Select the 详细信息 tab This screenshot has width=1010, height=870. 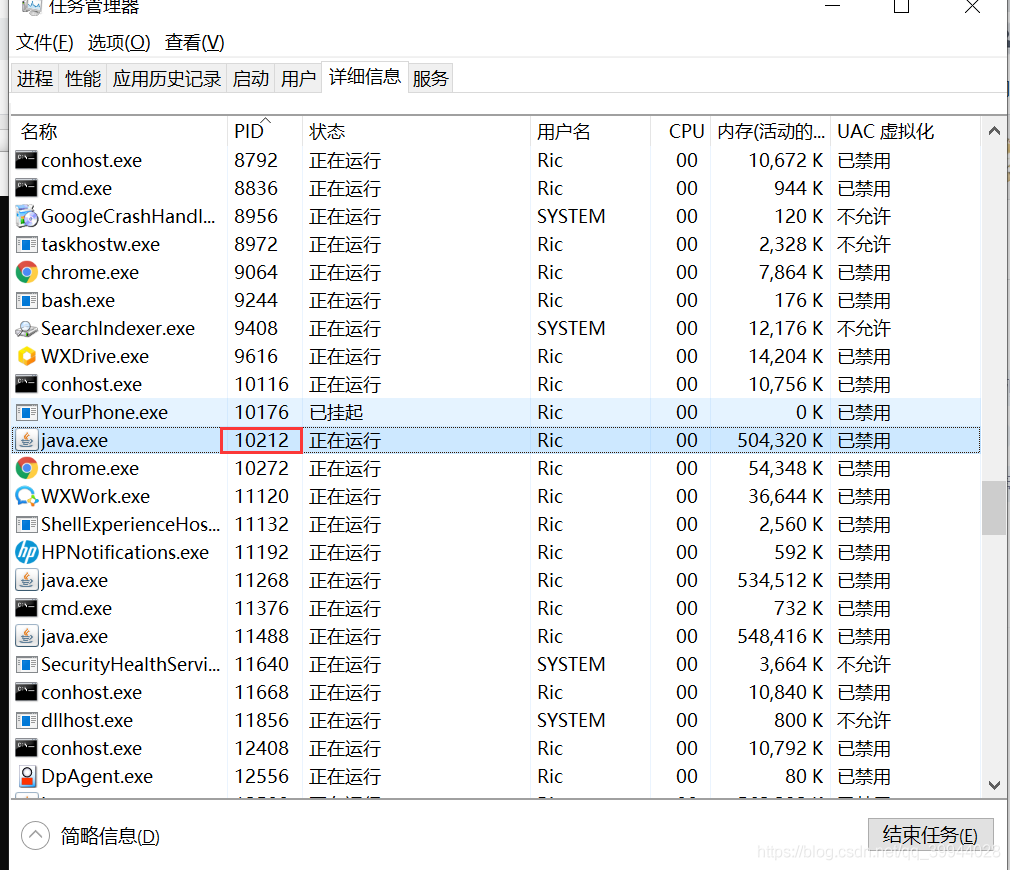click(365, 77)
